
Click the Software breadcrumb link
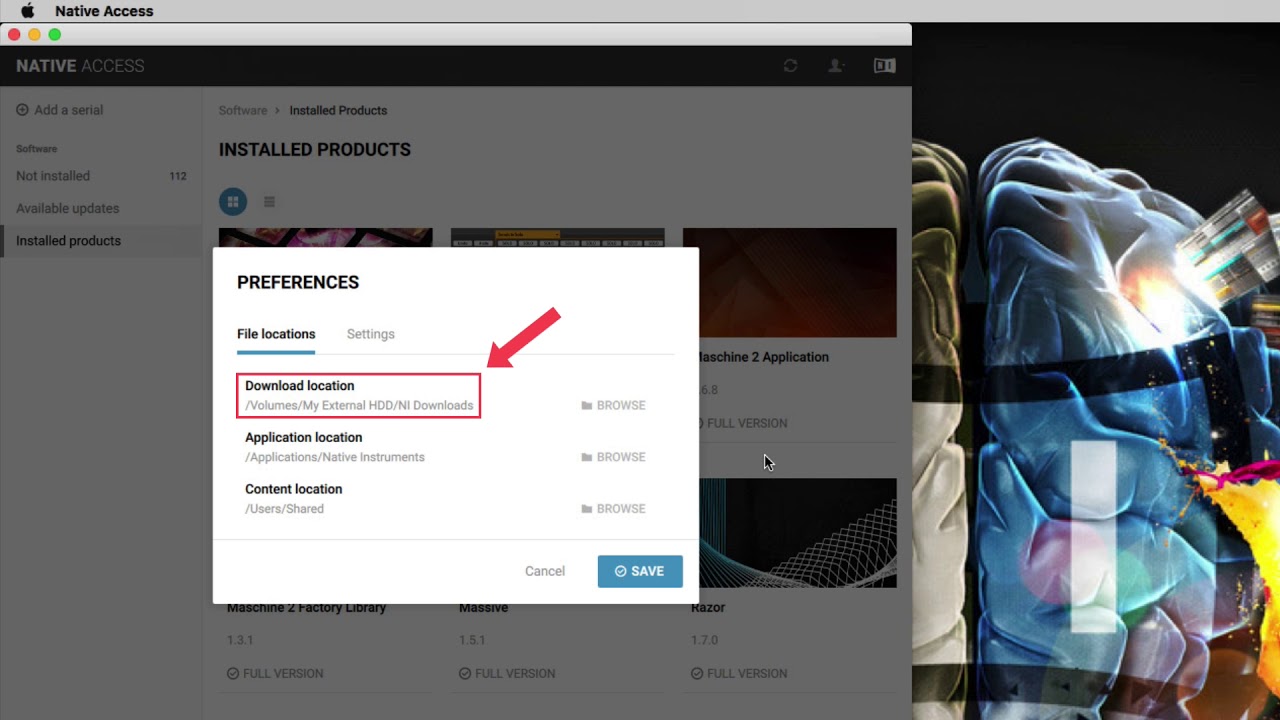point(243,110)
